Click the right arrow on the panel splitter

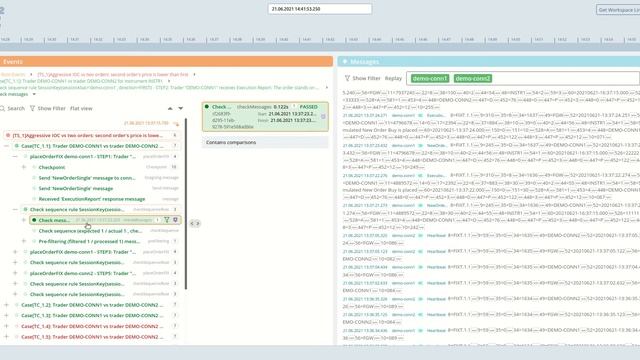click(198, 223)
